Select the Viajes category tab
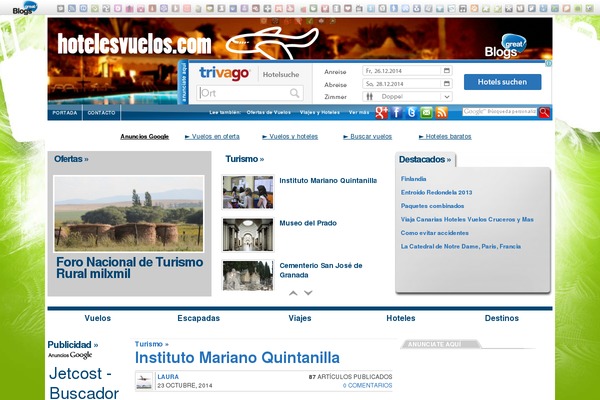 300,318
